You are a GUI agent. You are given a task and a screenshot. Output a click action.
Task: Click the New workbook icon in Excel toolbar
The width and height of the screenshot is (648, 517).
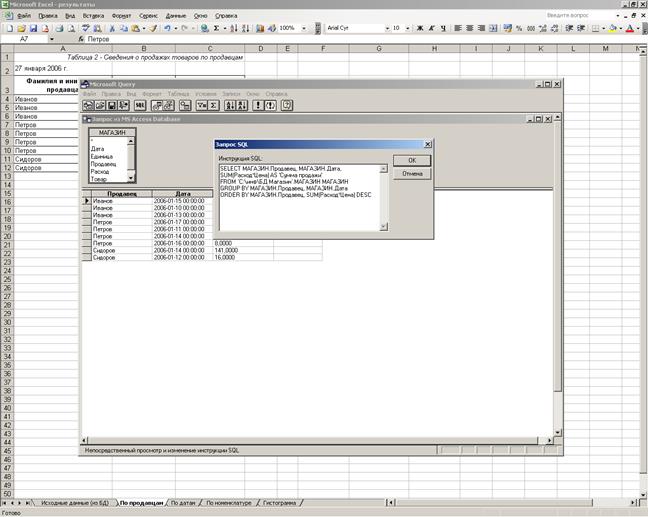pos(10,28)
